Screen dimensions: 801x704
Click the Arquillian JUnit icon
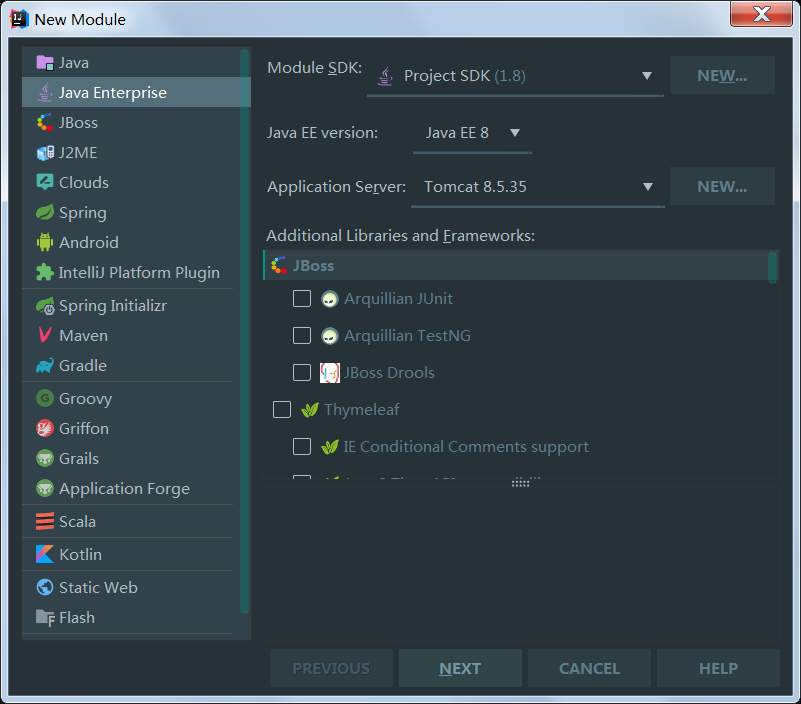click(x=329, y=299)
